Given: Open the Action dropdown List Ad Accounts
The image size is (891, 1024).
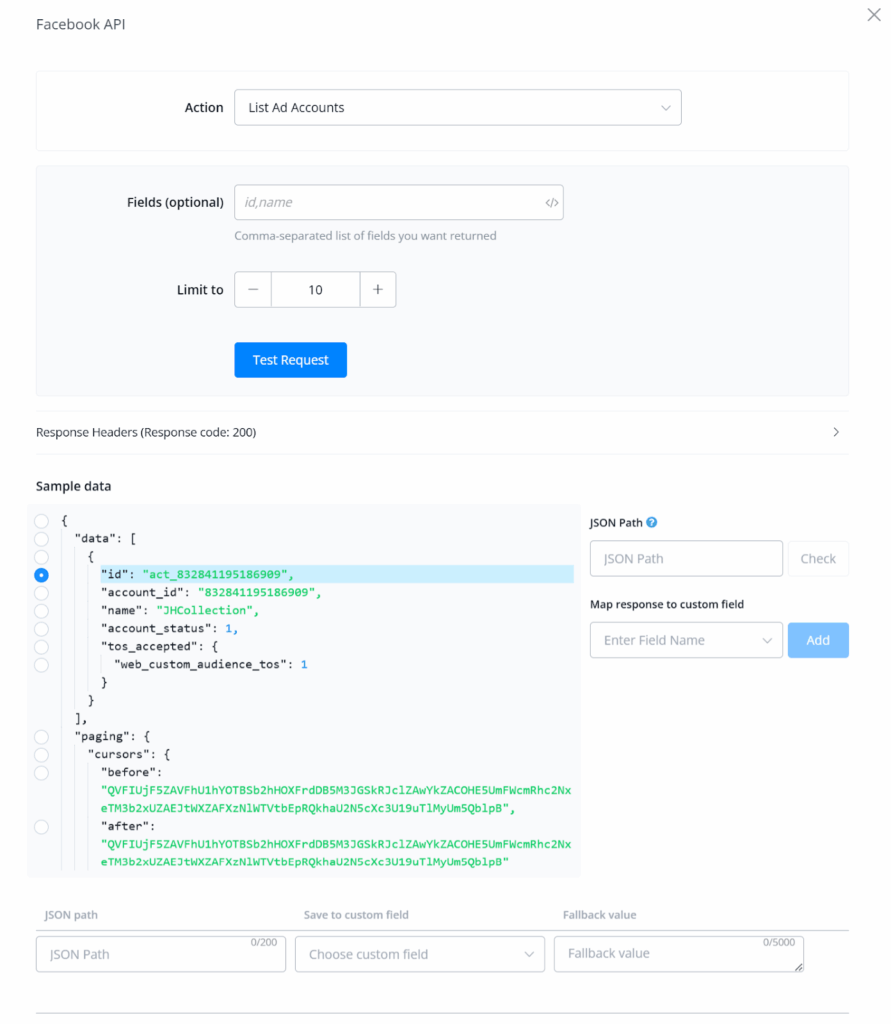Looking at the screenshot, I should point(458,108).
